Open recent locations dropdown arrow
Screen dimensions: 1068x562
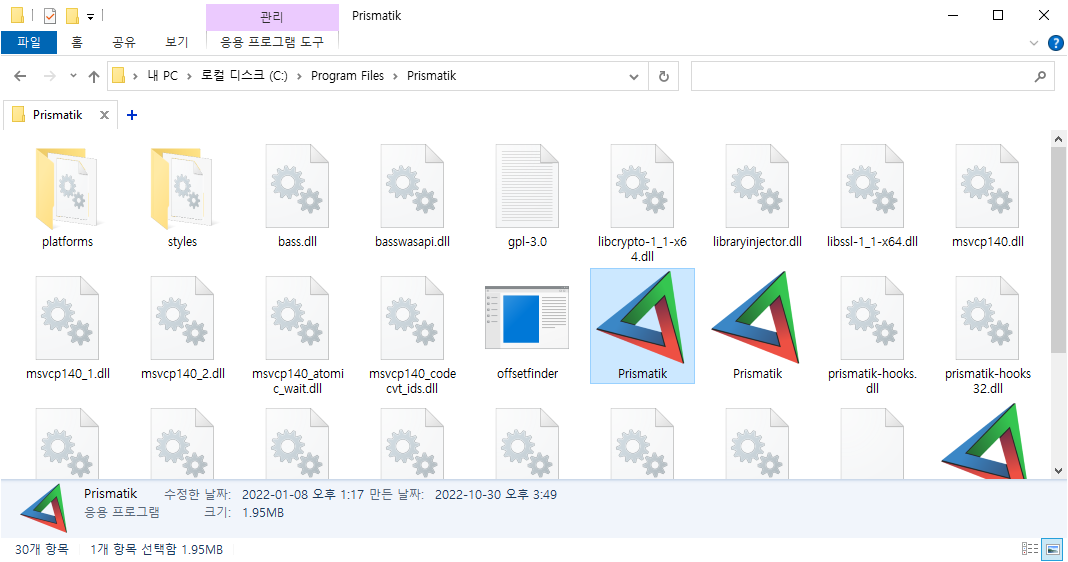click(x=73, y=76)
